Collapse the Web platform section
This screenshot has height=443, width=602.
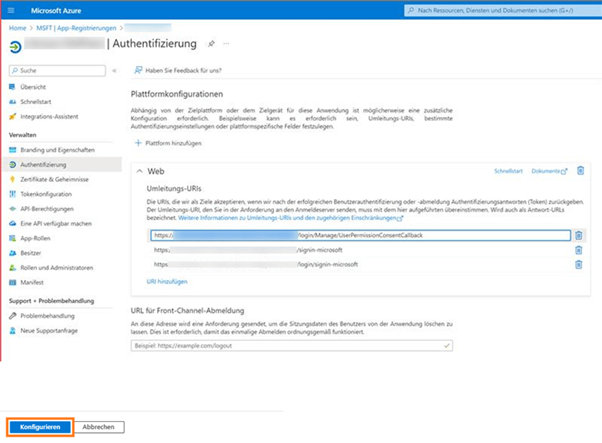click(140, 171)
